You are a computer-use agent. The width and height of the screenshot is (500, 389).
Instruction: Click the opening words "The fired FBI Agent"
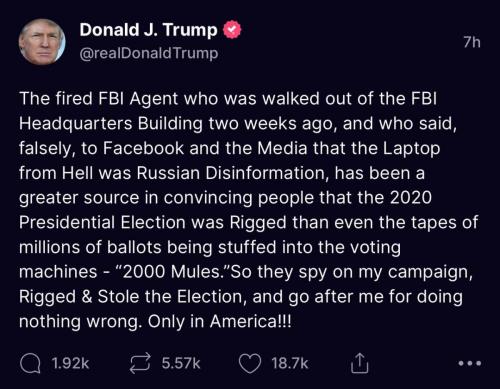pos(98,99)
